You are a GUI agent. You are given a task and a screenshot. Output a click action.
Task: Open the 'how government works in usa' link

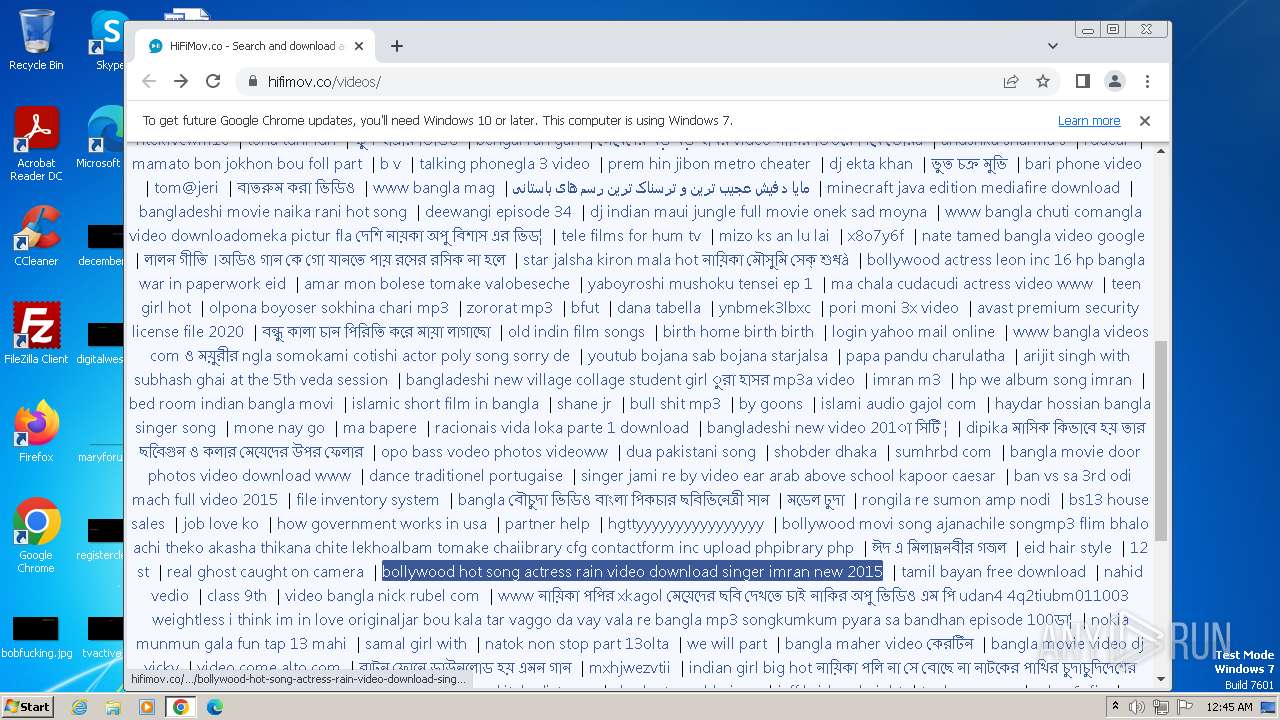pos(382,524)
